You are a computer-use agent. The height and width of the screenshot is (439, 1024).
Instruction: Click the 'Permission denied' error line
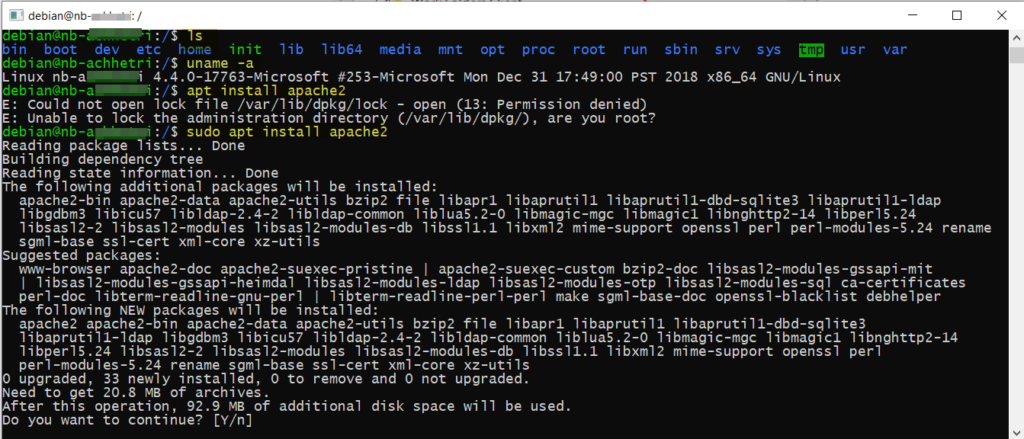324,105
